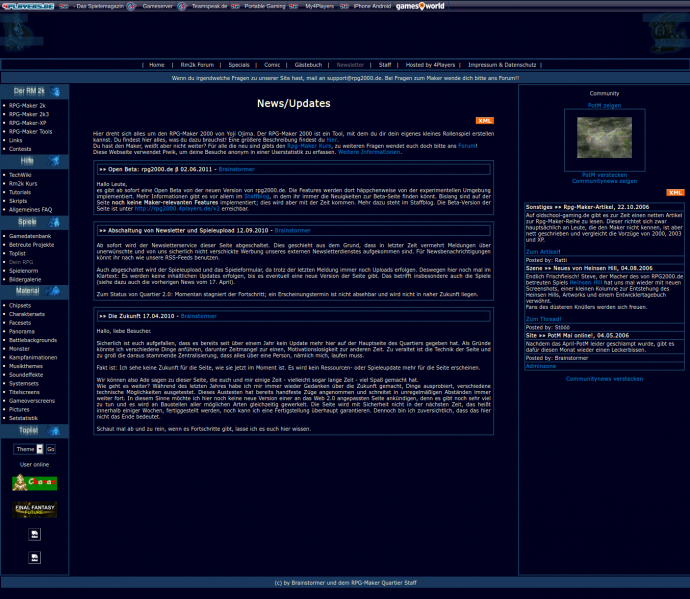Open RPG-Maker 2k3 sidebar link
The width and height of the screenshot is (690, 599).
29,114
